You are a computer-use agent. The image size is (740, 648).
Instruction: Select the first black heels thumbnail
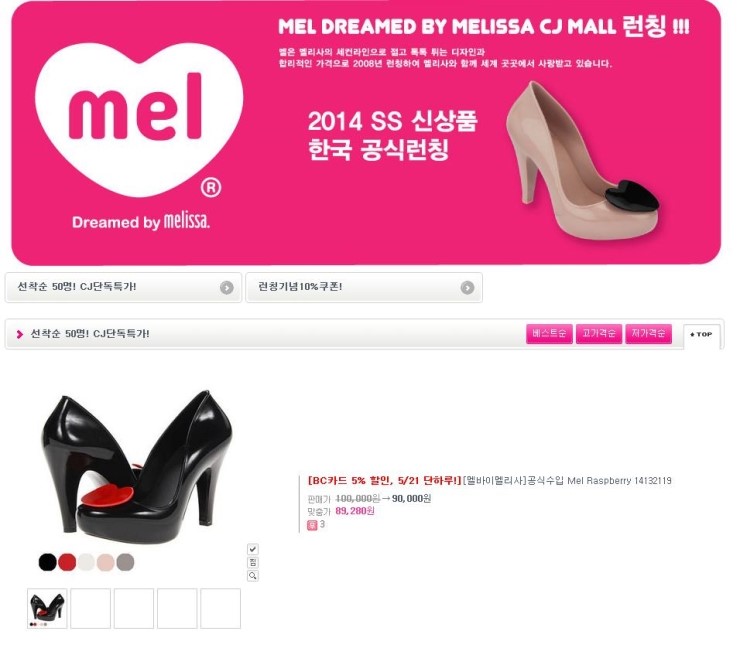point(47,608)
